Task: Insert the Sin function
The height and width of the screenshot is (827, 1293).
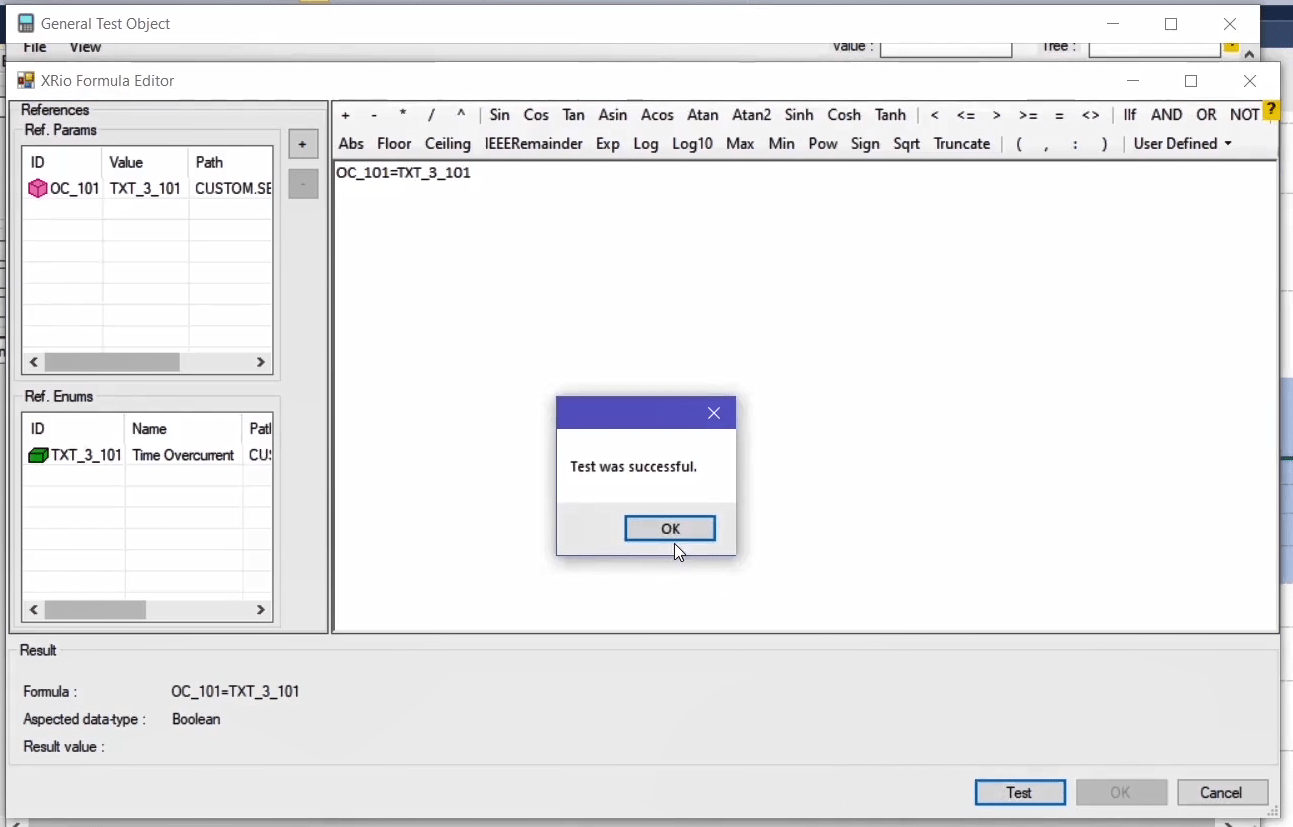Action: tap(499, 115)
